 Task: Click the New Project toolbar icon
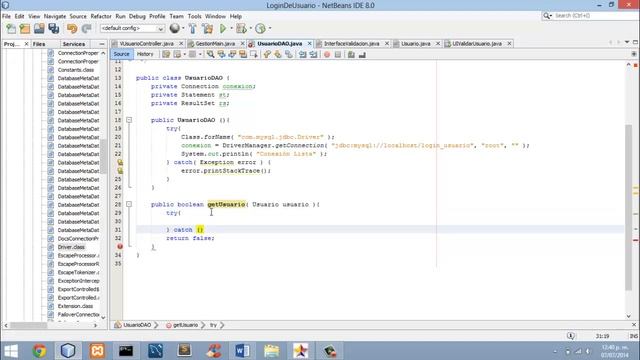(25, 29)
